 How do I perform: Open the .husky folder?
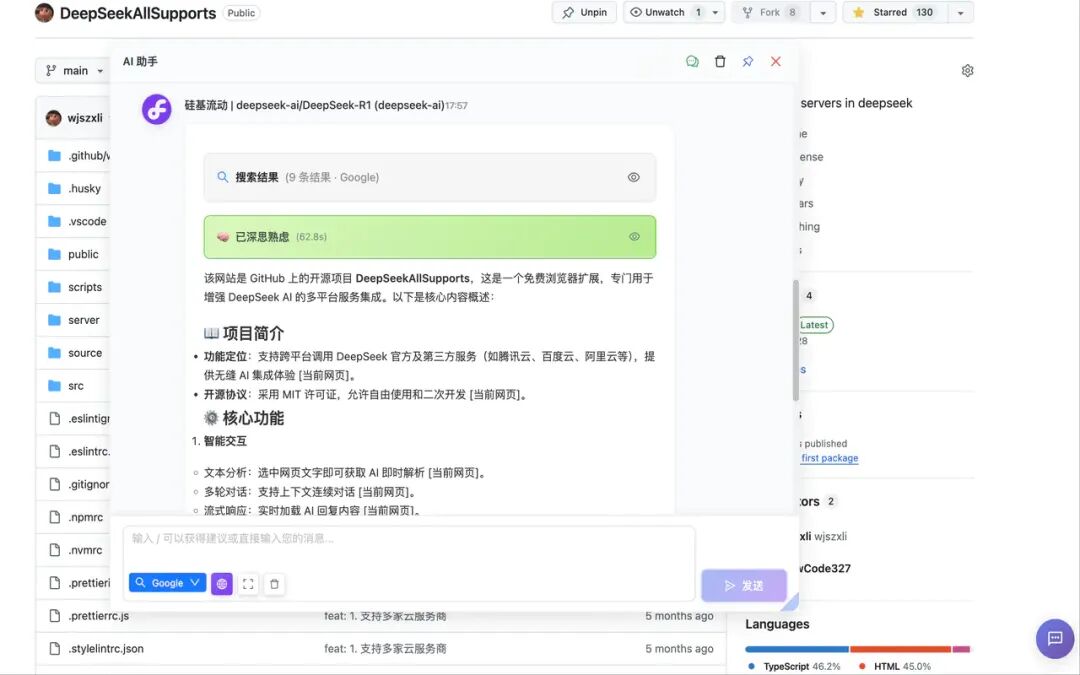[x=84, y=188]
